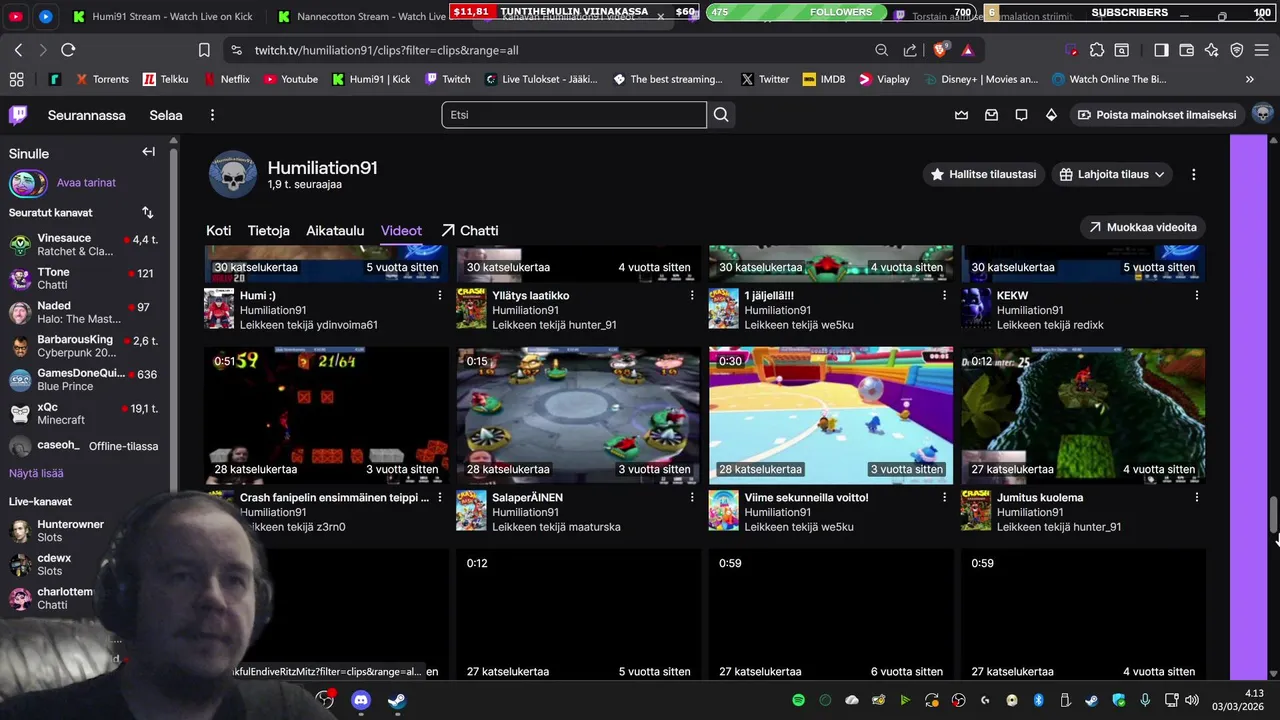Expand the Lahjoita tilaus dropdown

coord(1112,174)
